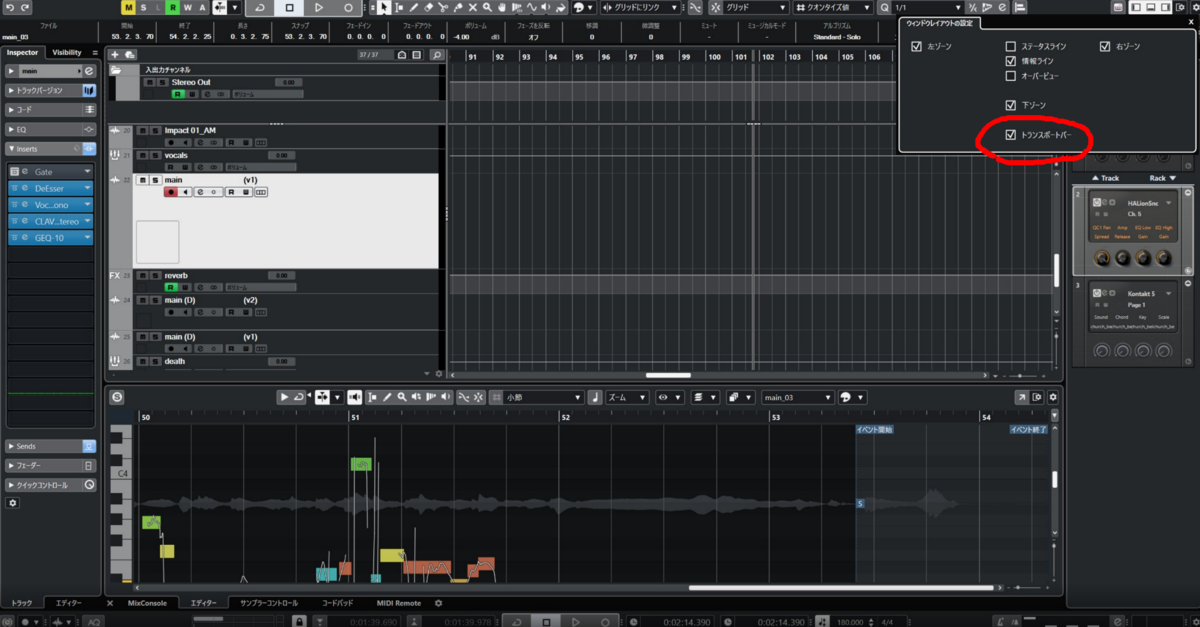The width and height of the screenshot is (1200, 627).
Task: Enable the オーバービュー checkbox
Action: coord(1011,74)
